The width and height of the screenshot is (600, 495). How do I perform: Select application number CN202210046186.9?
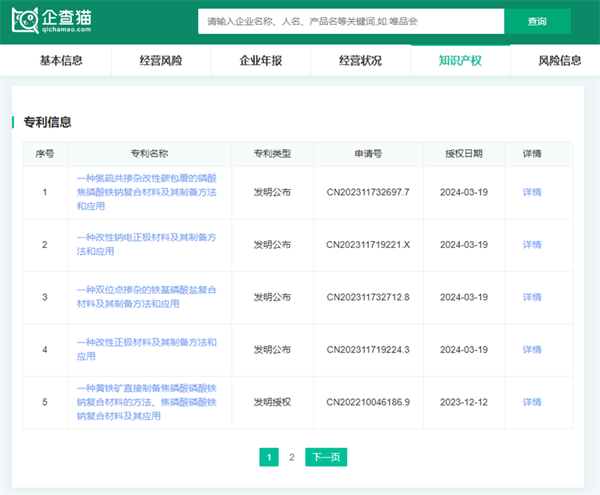pos(368,402)
